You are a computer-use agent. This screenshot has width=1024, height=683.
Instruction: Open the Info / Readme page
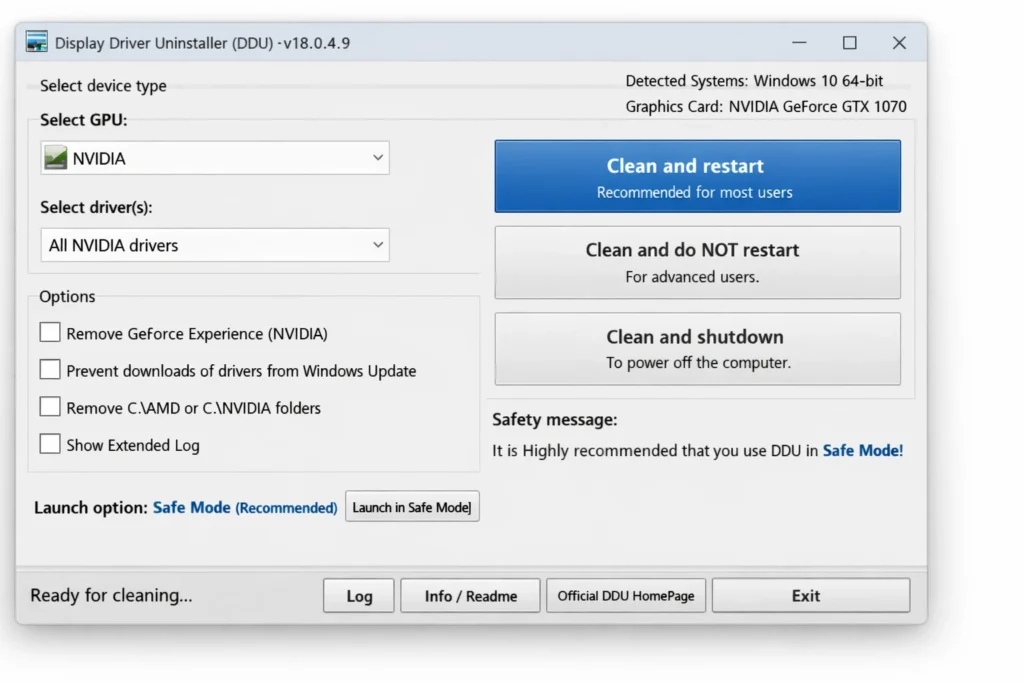pyautogui.click(x=470, y=595)
